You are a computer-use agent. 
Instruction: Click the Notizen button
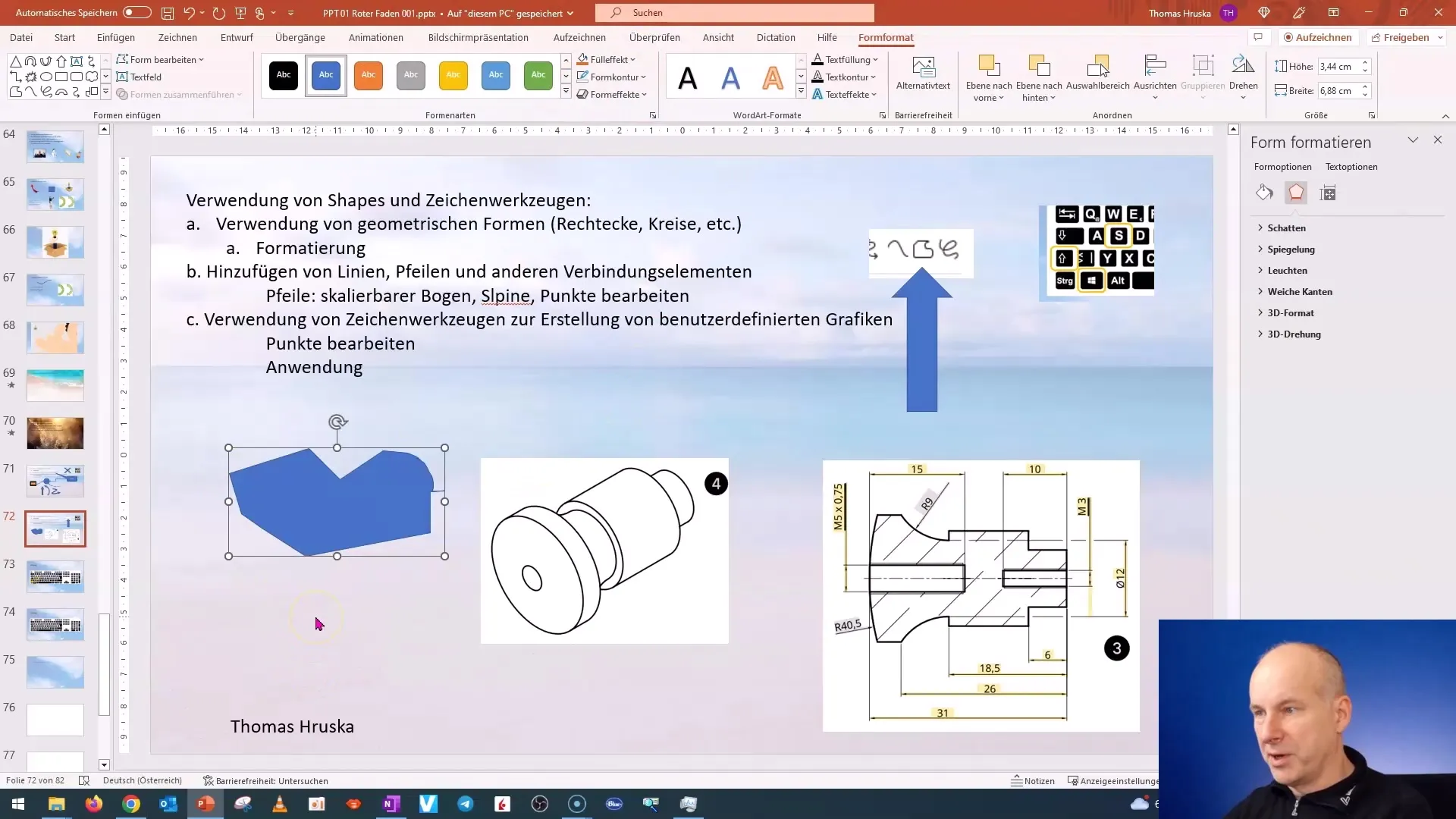[1033, 781]
